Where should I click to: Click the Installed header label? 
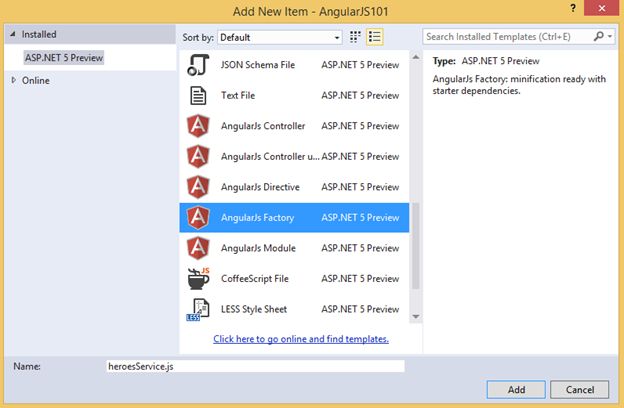click(39, 35)
